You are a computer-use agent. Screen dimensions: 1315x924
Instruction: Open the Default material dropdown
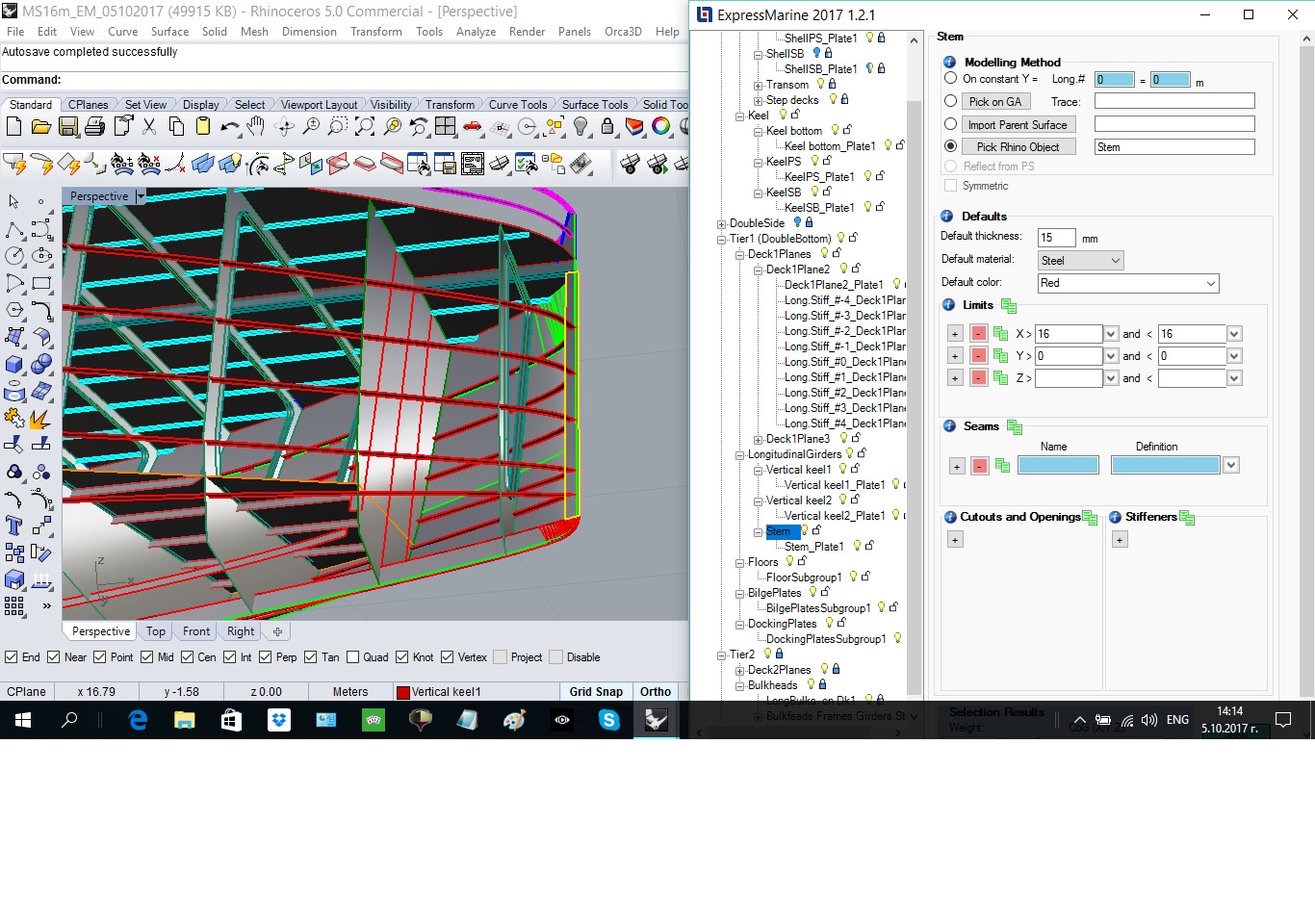coord(1081,261)
